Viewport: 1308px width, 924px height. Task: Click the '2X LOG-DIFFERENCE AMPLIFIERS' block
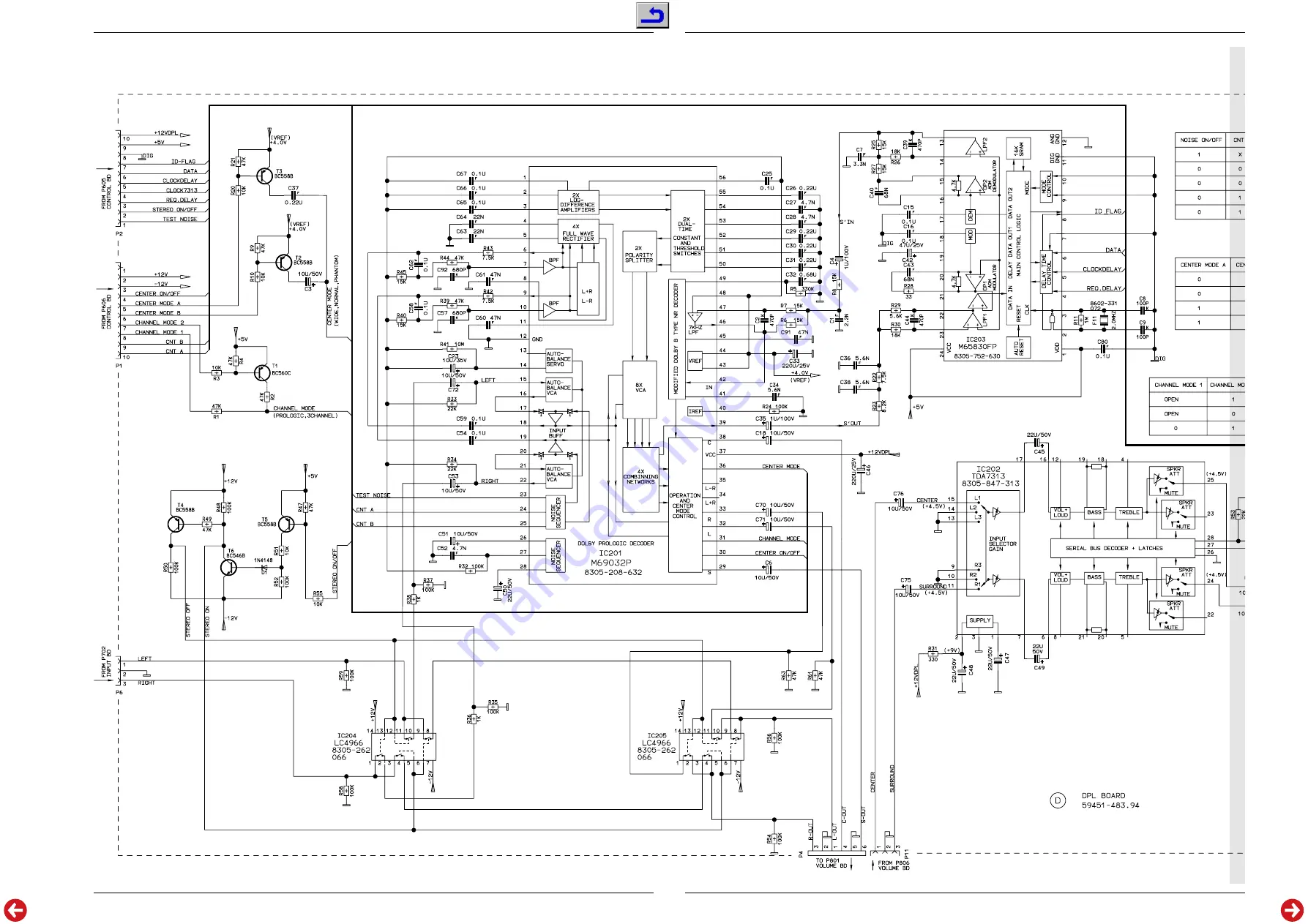click(578, 203)
